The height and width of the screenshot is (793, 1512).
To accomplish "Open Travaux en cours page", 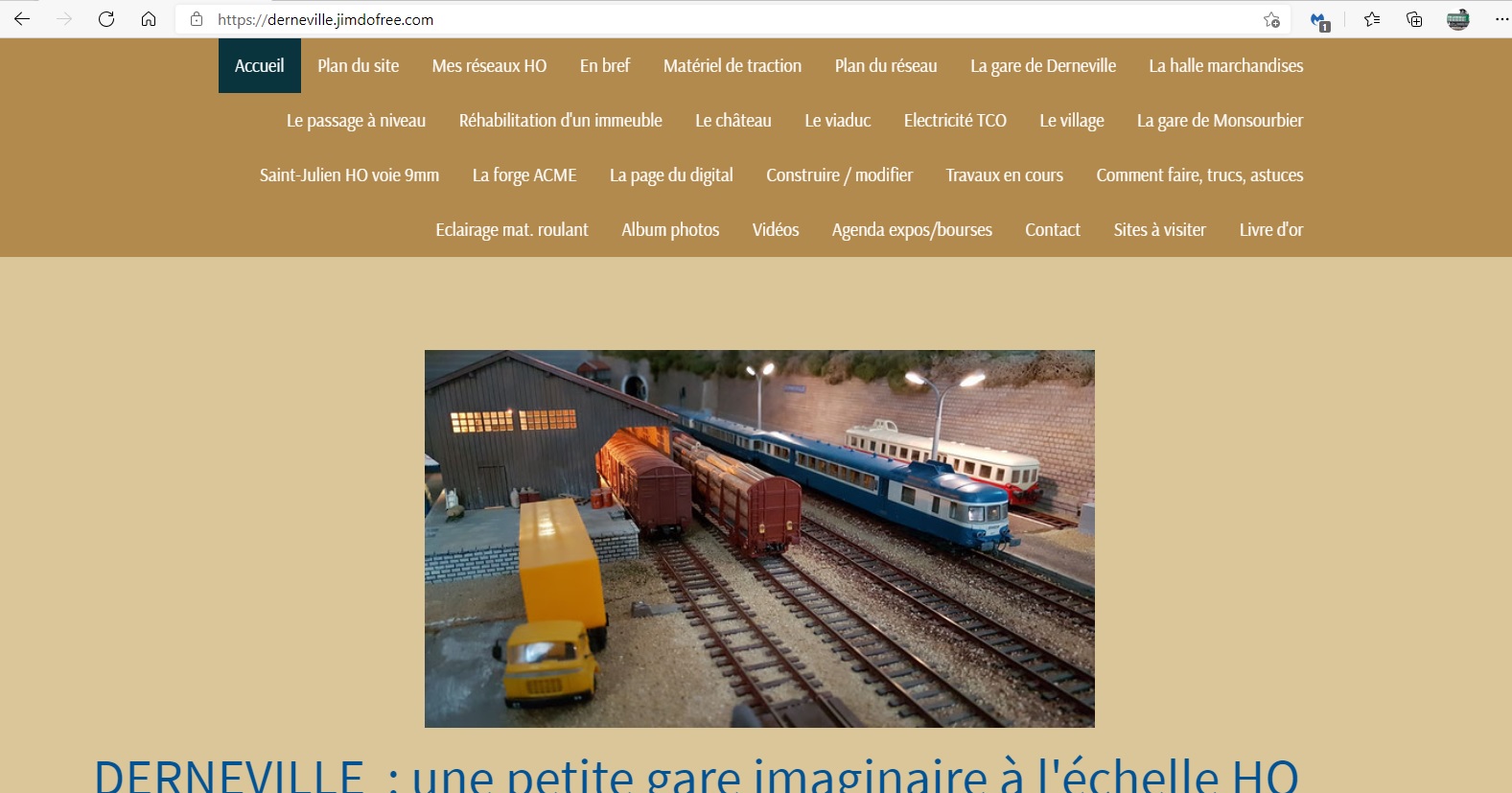I will (1005, 175).
